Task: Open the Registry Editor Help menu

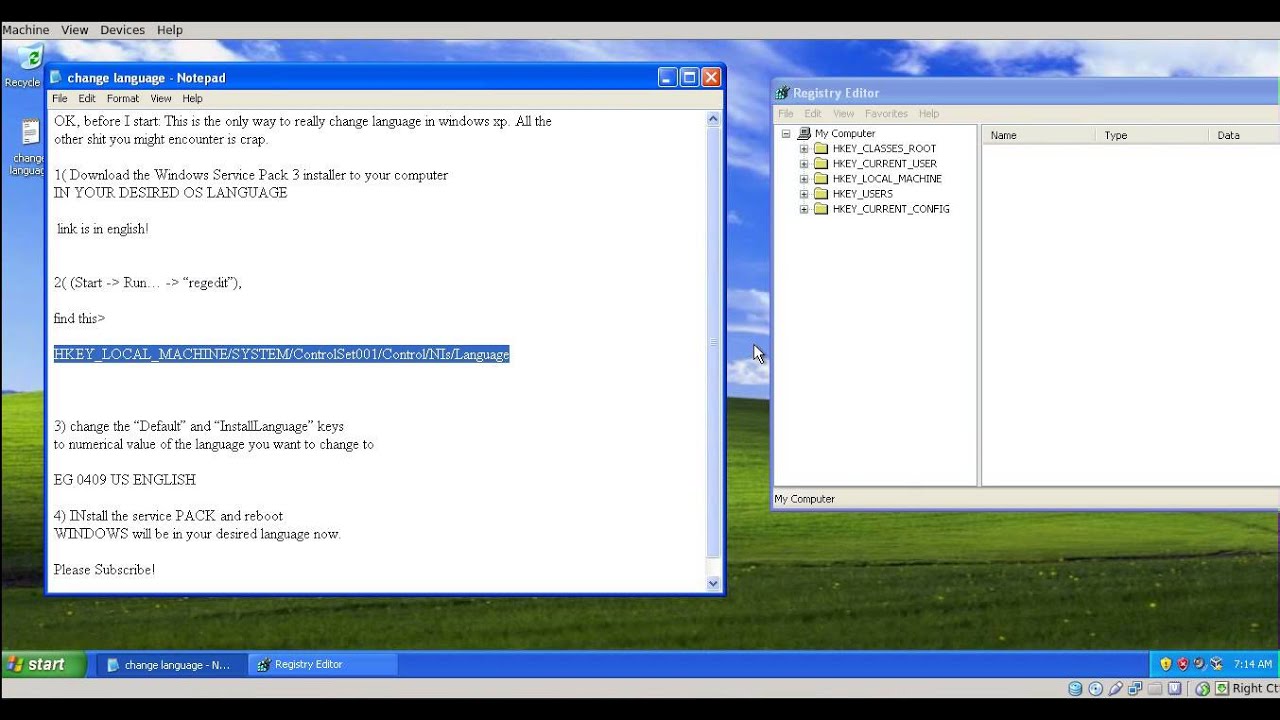Action: (x=929, y=113)
